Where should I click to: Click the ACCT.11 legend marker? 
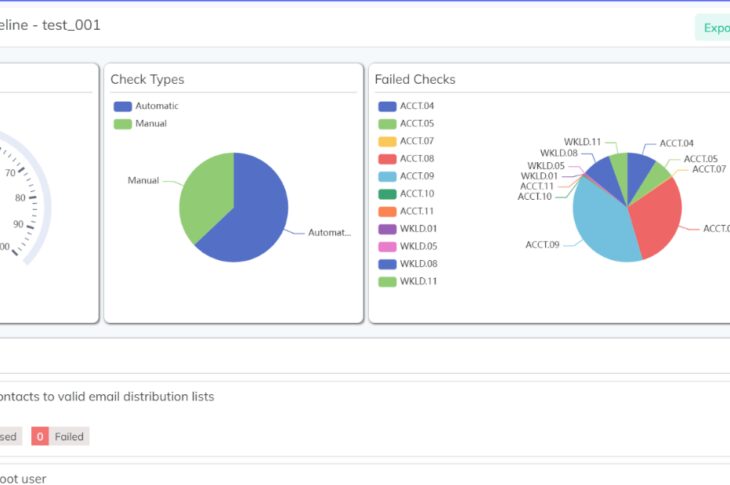coord(386,211)
